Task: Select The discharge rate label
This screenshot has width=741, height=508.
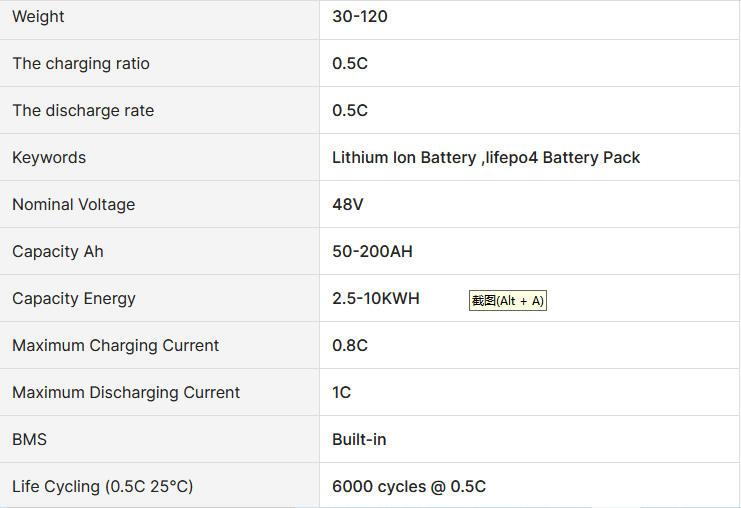Action: (x=83, y=111)
